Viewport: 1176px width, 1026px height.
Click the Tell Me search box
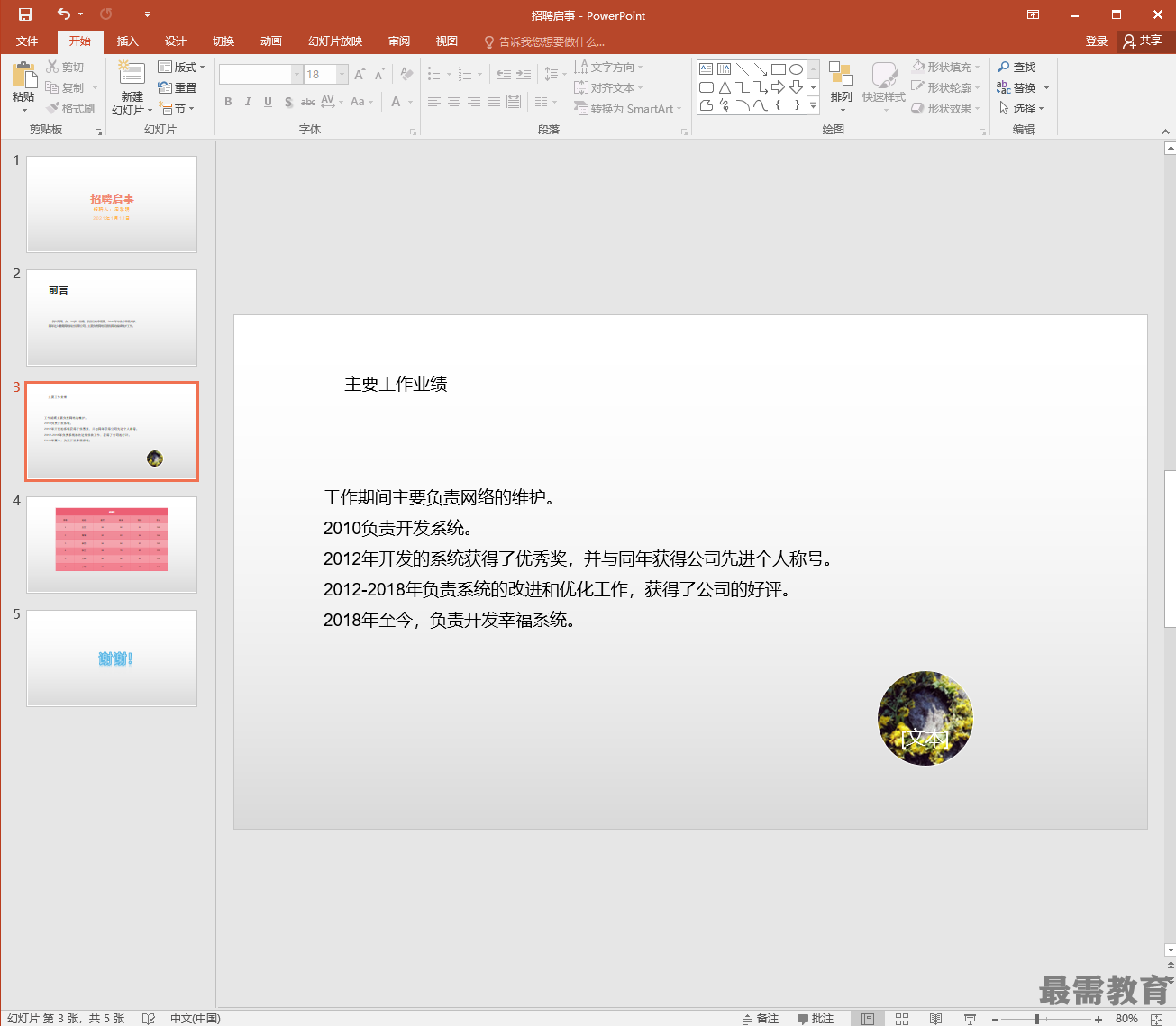(545, 41)
